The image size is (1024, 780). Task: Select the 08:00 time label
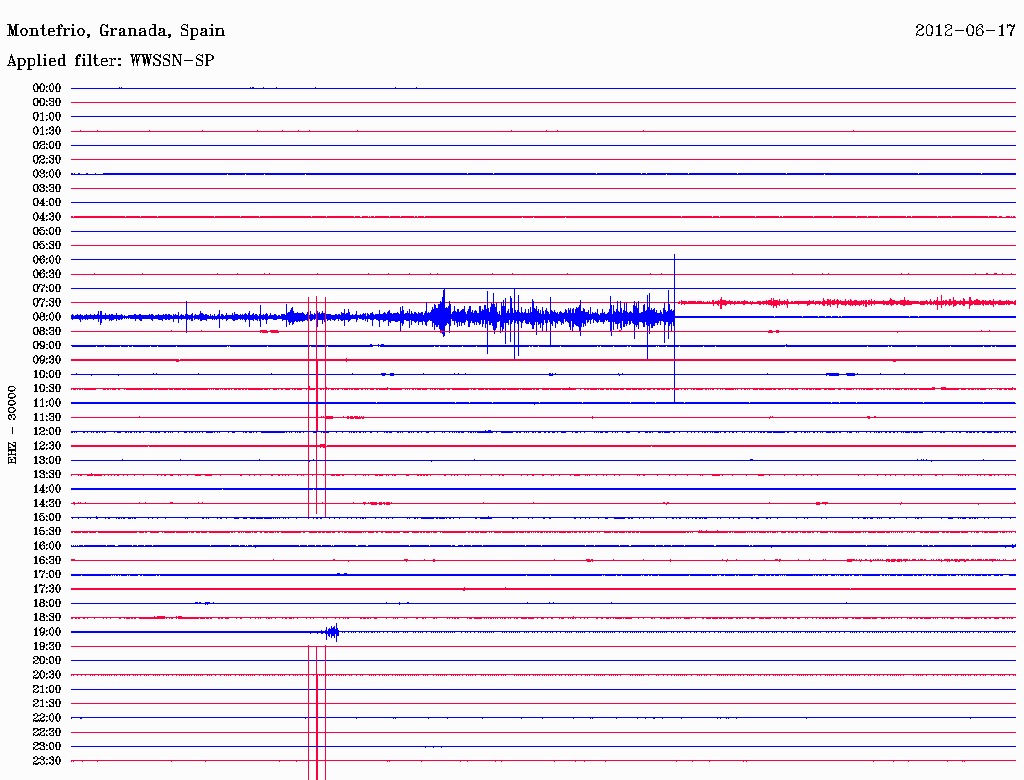coord(47,317)
